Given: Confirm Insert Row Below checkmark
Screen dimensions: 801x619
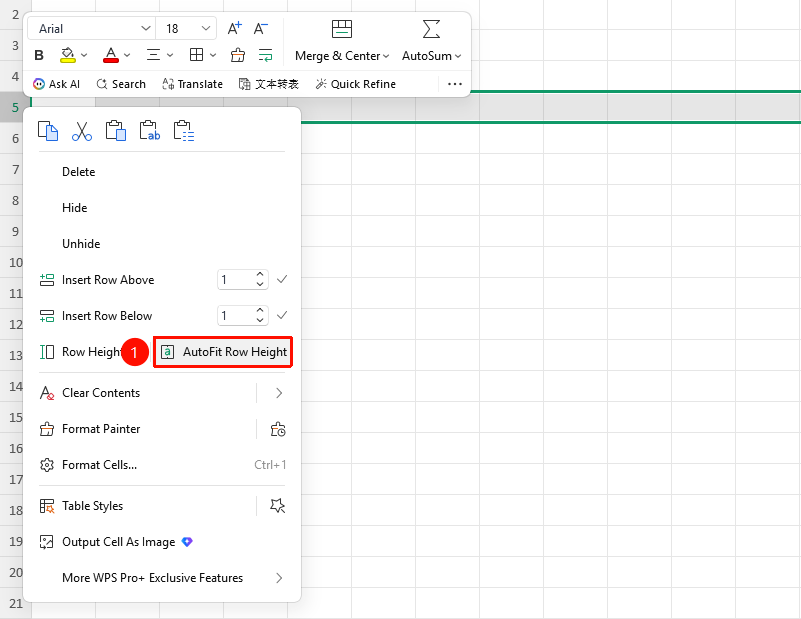Looking at the screenshot, I should coord(282,315).
